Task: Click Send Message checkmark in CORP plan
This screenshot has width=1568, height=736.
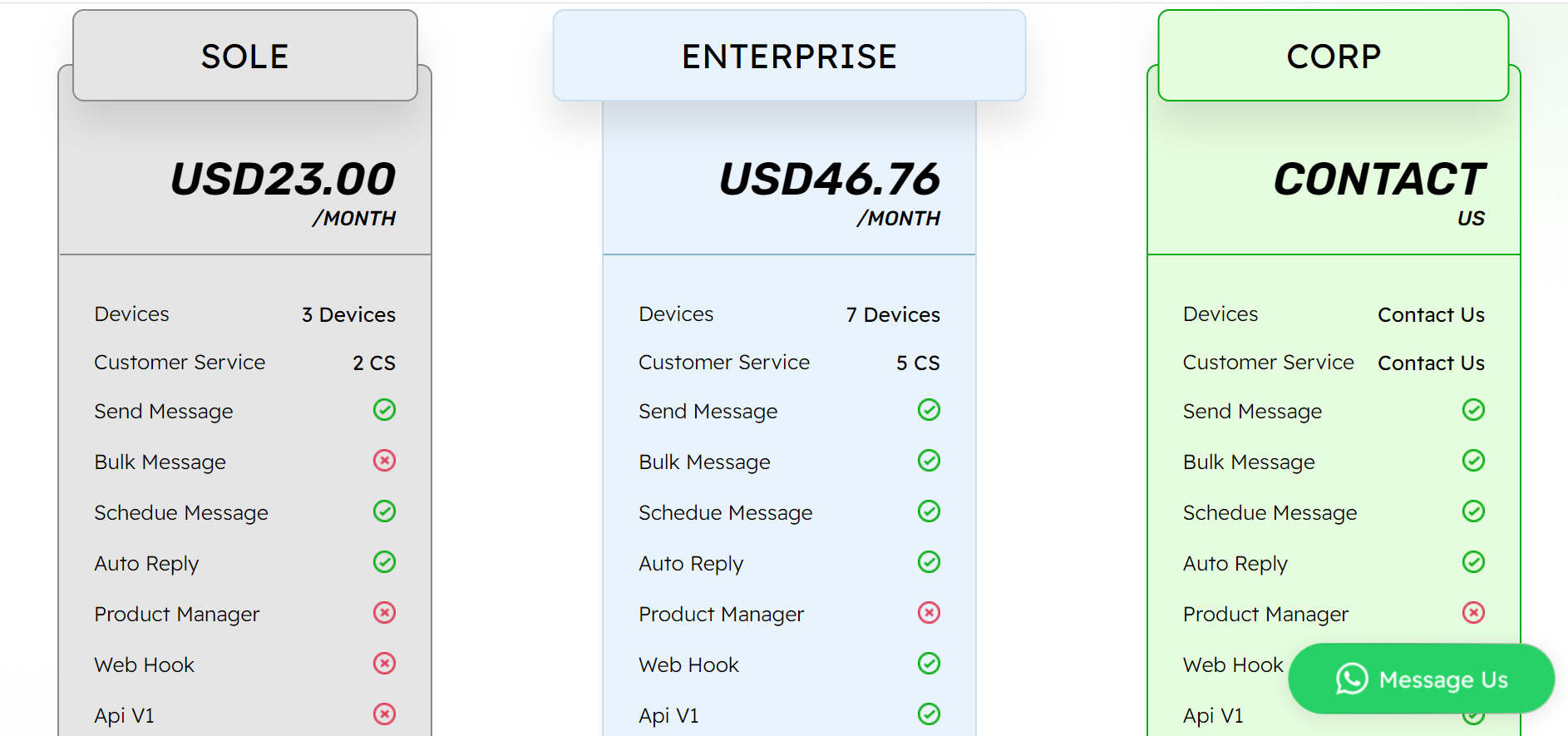Action: click(1473, 410)
